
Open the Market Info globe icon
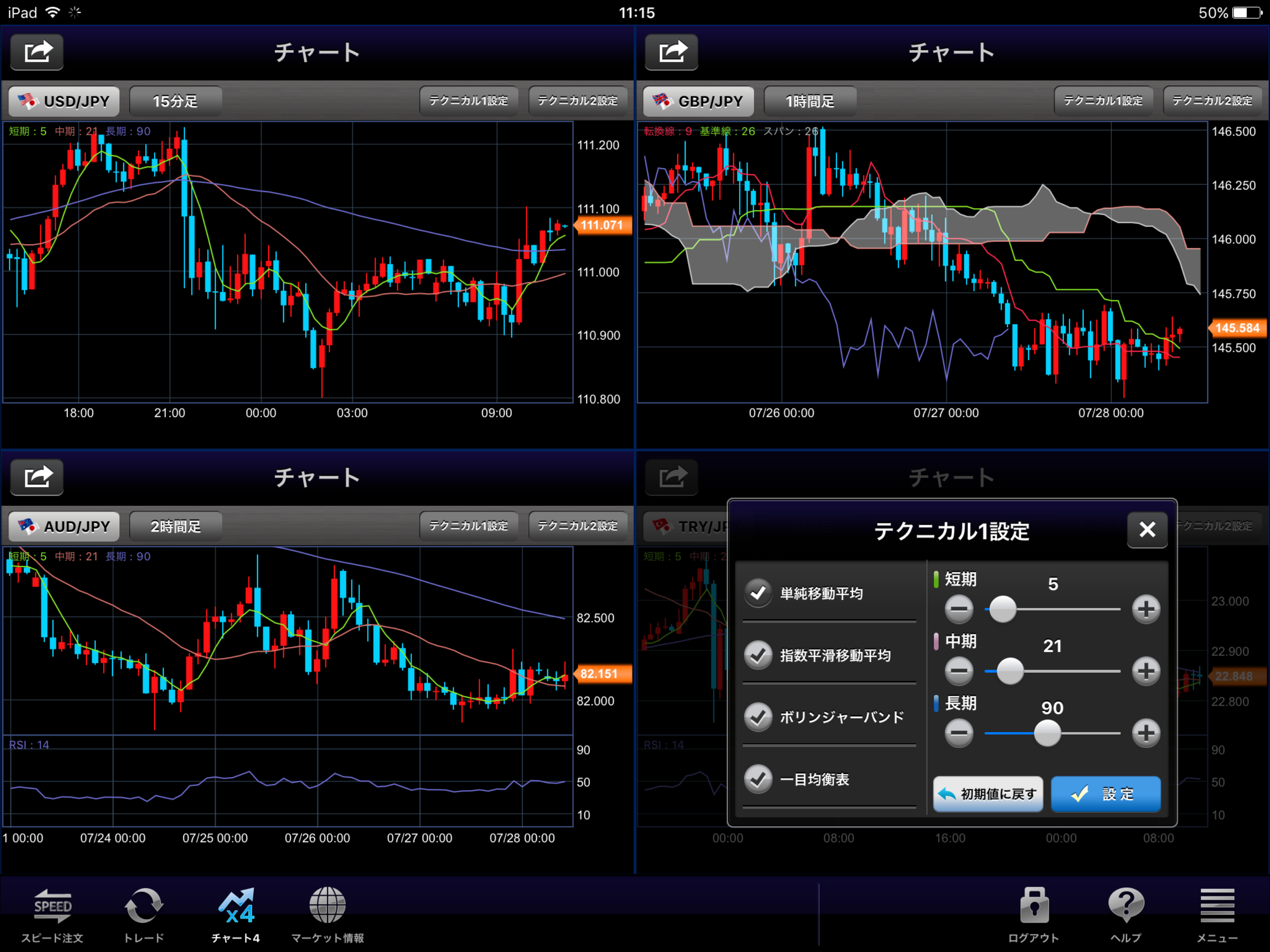tap(327, 906)
